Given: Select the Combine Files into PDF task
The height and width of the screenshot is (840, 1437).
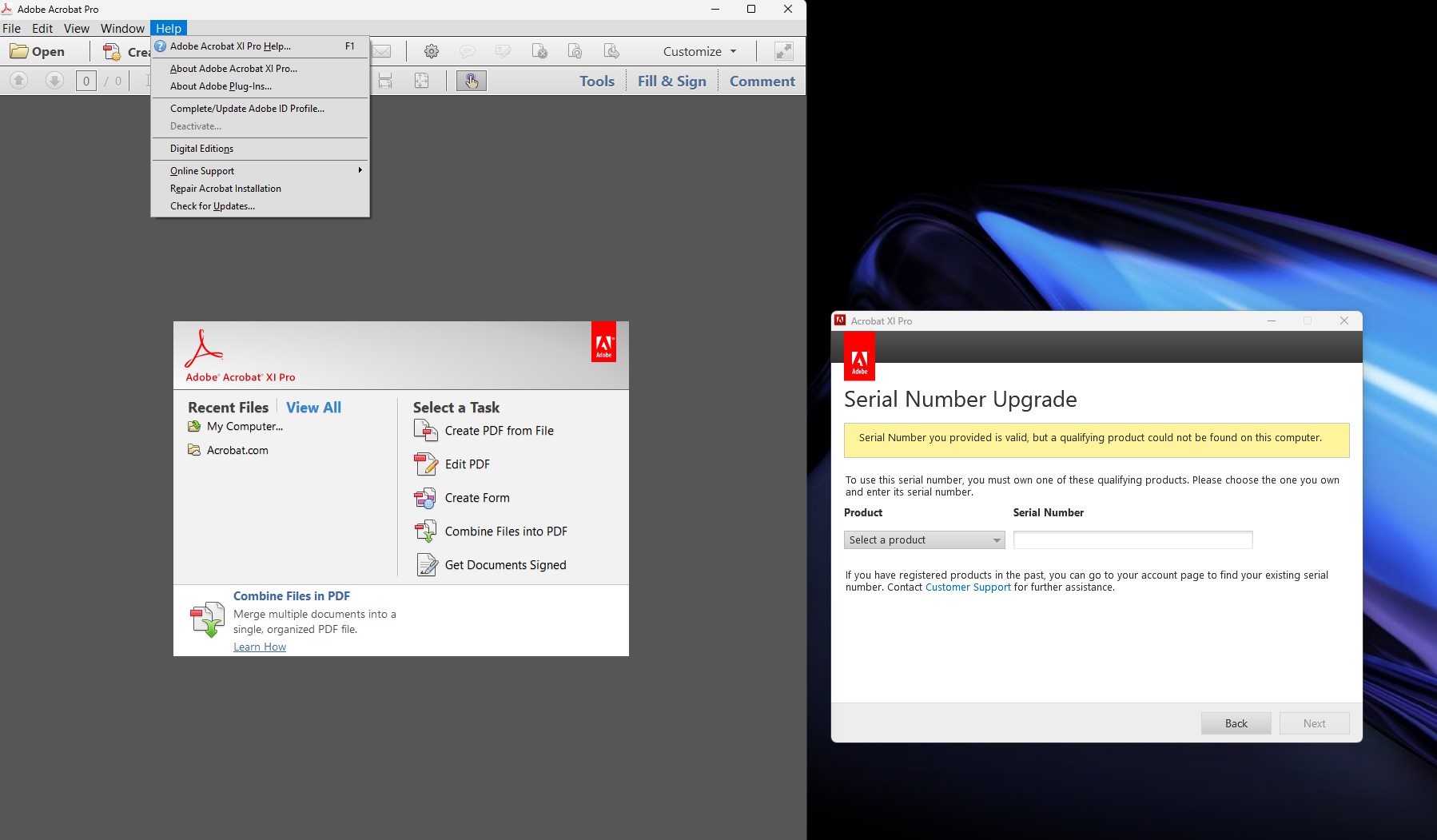Looking at the screenshot, I should tap(505, 531).
